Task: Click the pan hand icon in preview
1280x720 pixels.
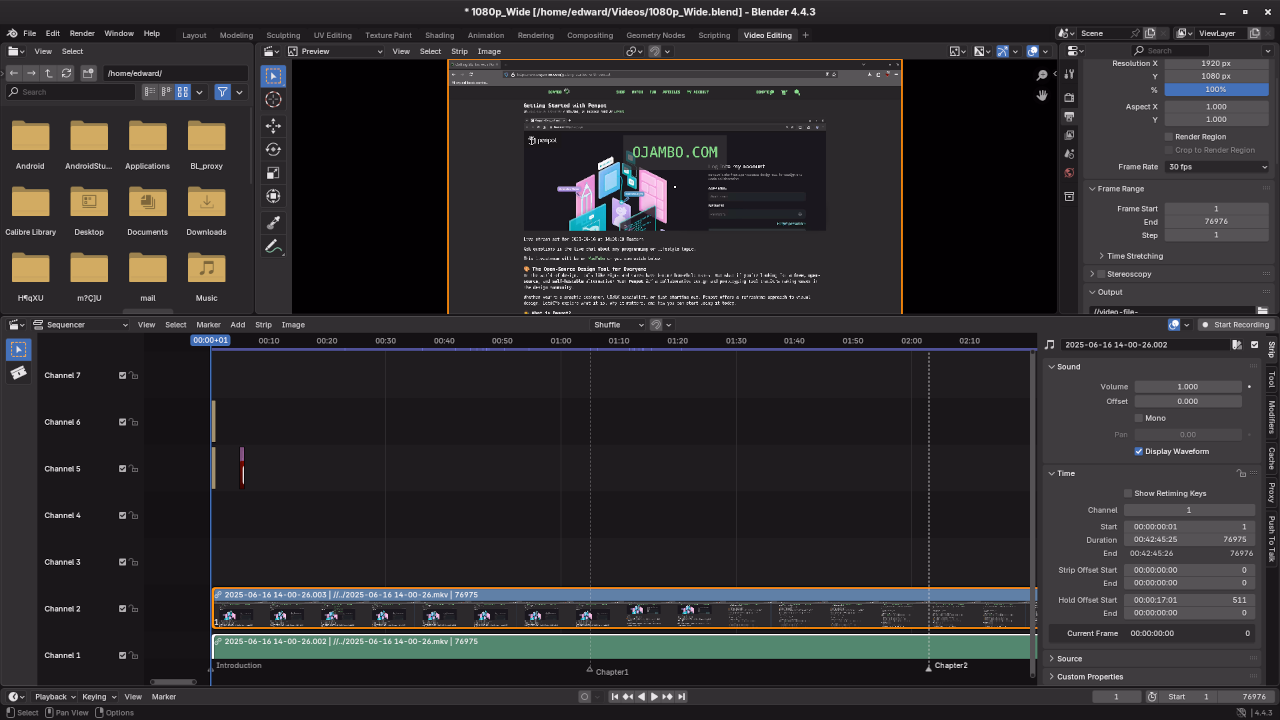Action: 1042,95
